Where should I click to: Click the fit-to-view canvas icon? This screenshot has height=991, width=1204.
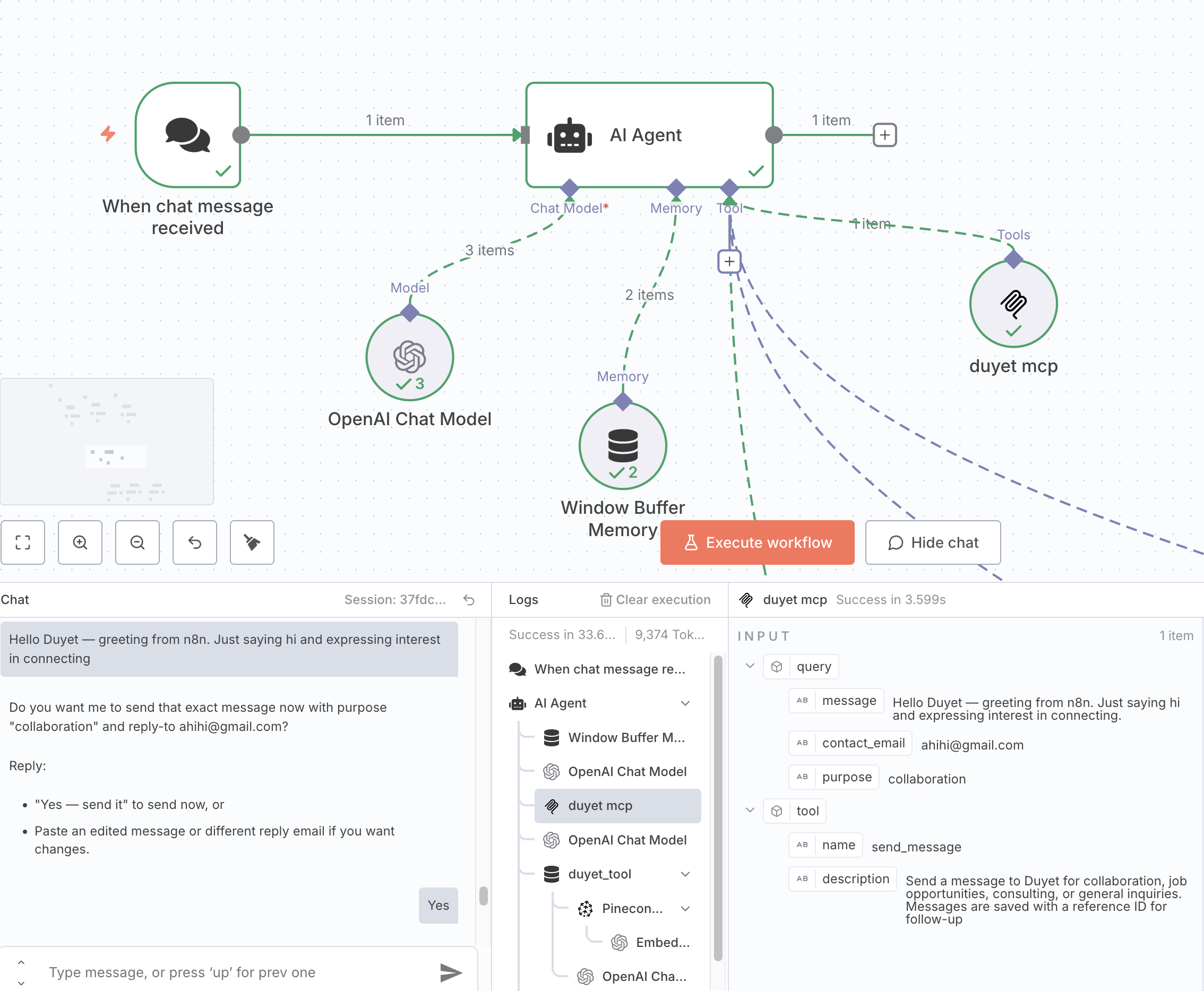coord(23,542)
